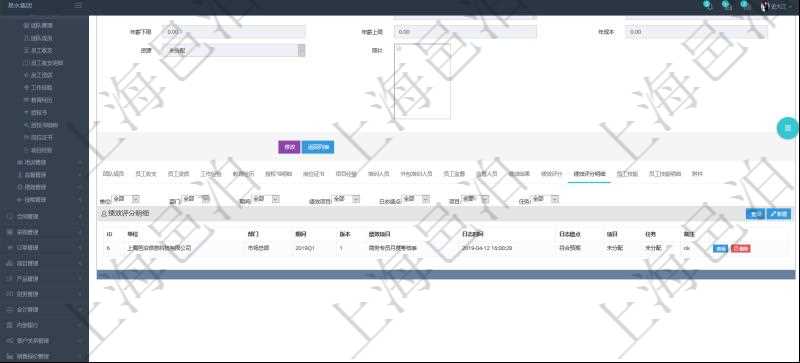This screenshot has width=800, height=363.
Task: Switch to the 团队成员 tab
Action: point(113,174)
